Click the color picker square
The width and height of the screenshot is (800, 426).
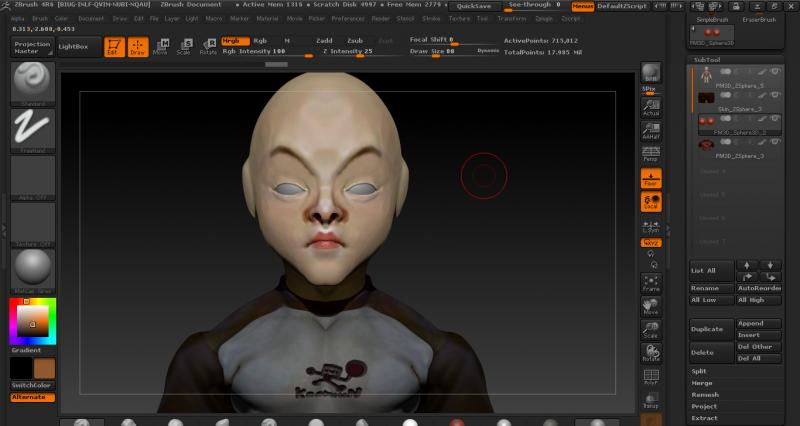click(x=33, y=320)
